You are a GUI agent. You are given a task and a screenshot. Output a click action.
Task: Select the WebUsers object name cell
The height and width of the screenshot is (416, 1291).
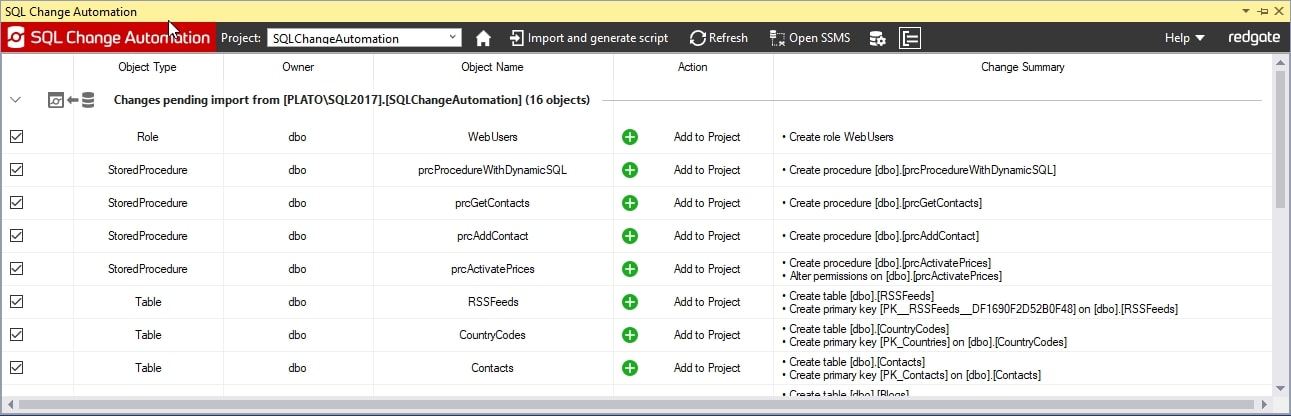(x=493, y=137)
